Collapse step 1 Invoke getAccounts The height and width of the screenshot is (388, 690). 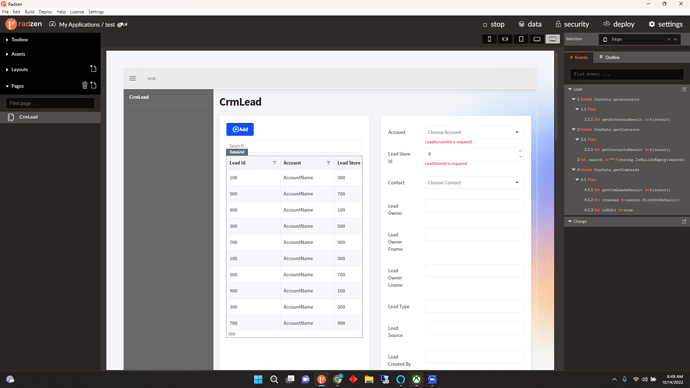click(x=573, y=99)
